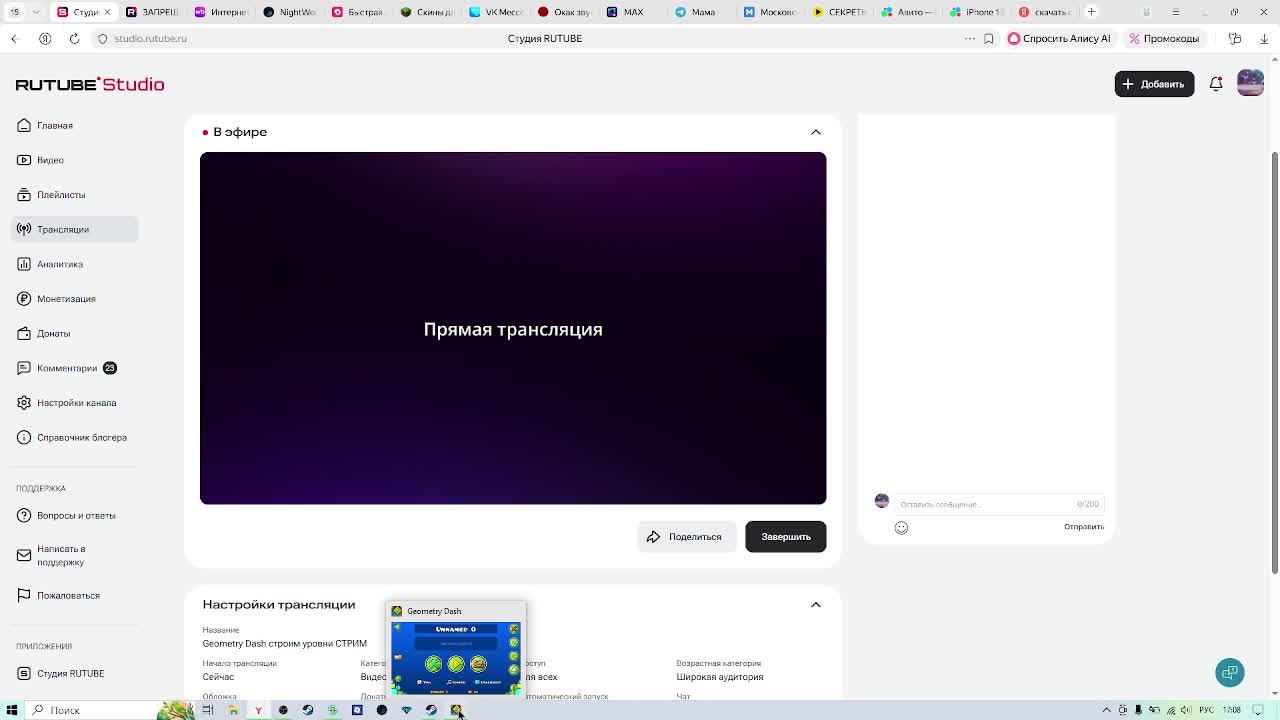Click Промокоды in the browser toolbar
The width and height of the screenshot is (1280, 720).
click(1164, 38)
